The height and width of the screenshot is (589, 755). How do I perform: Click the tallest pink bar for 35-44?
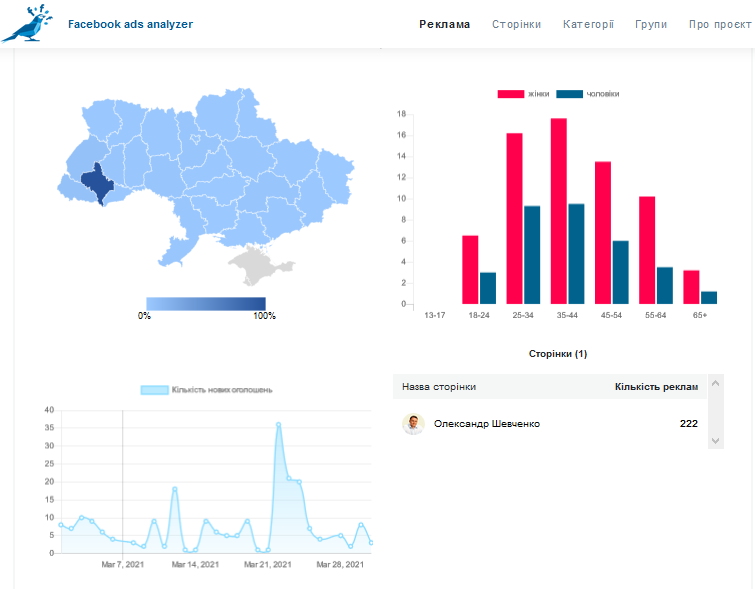pyautogui.click(x=558, y=210)
